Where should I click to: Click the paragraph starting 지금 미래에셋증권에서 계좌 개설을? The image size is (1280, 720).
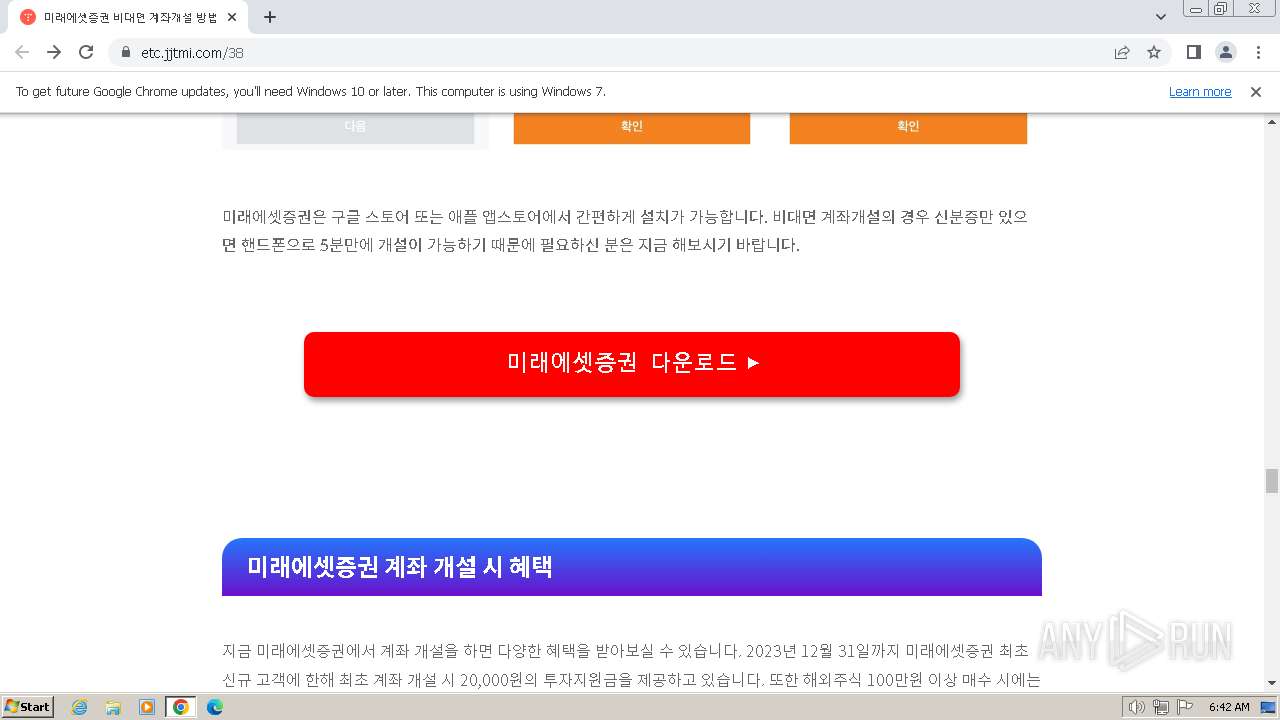[632, 665]
